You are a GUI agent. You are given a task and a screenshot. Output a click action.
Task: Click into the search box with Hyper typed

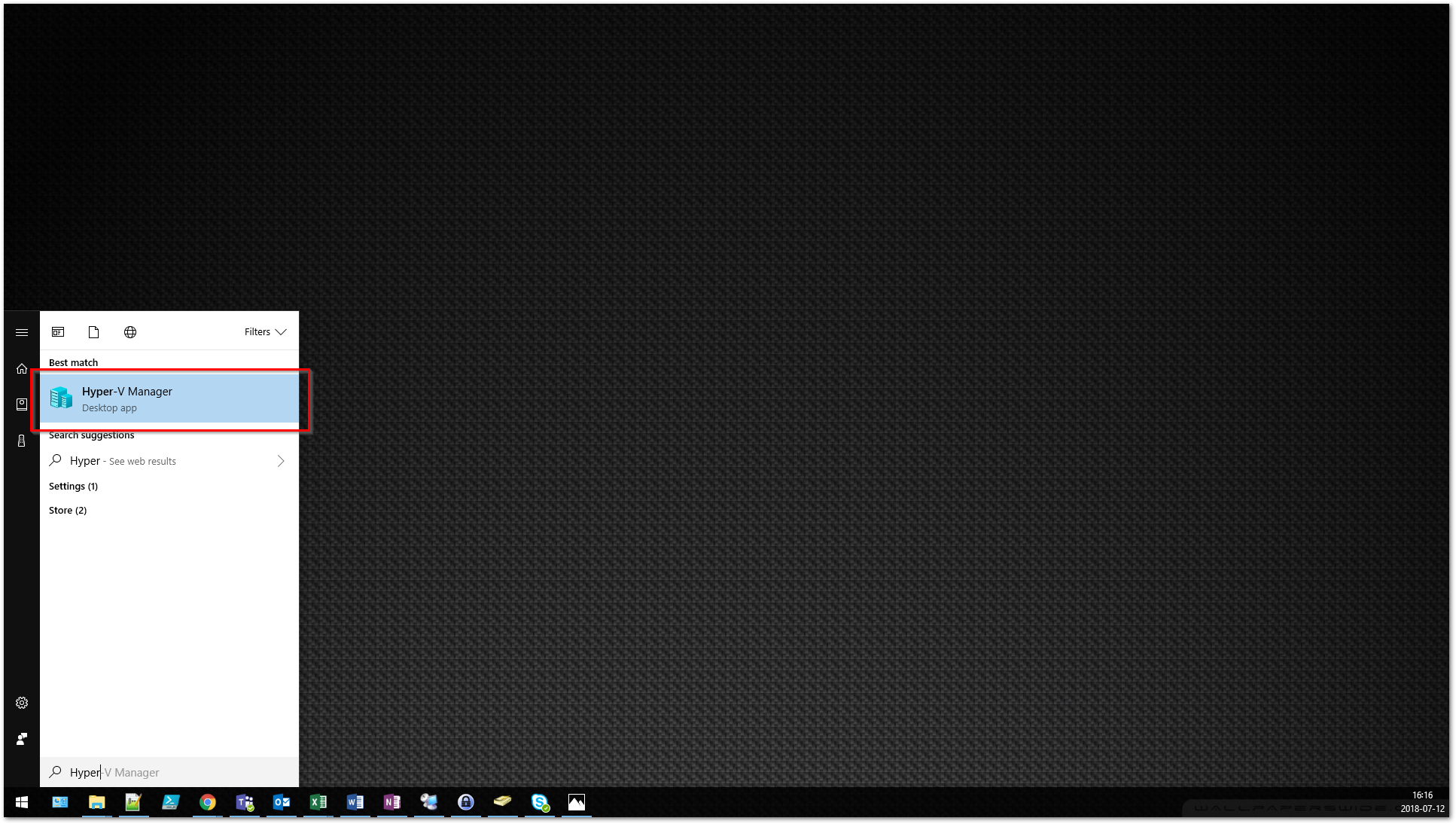(x=169, y=772)
